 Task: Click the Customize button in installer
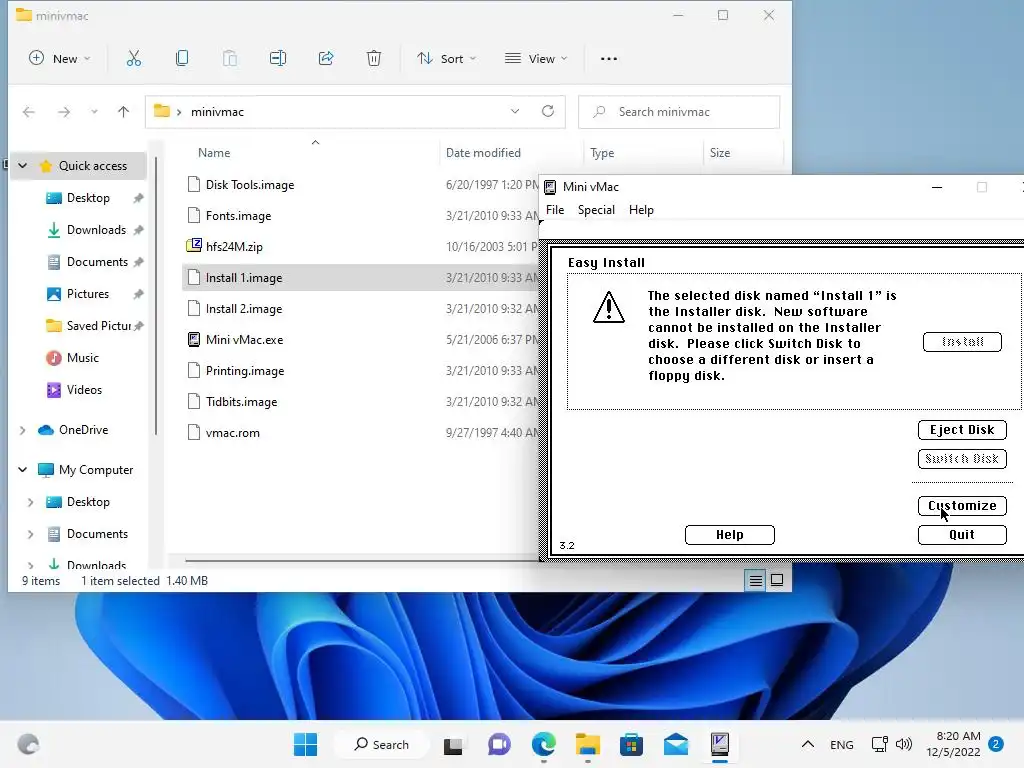click(x=962, y=505)
